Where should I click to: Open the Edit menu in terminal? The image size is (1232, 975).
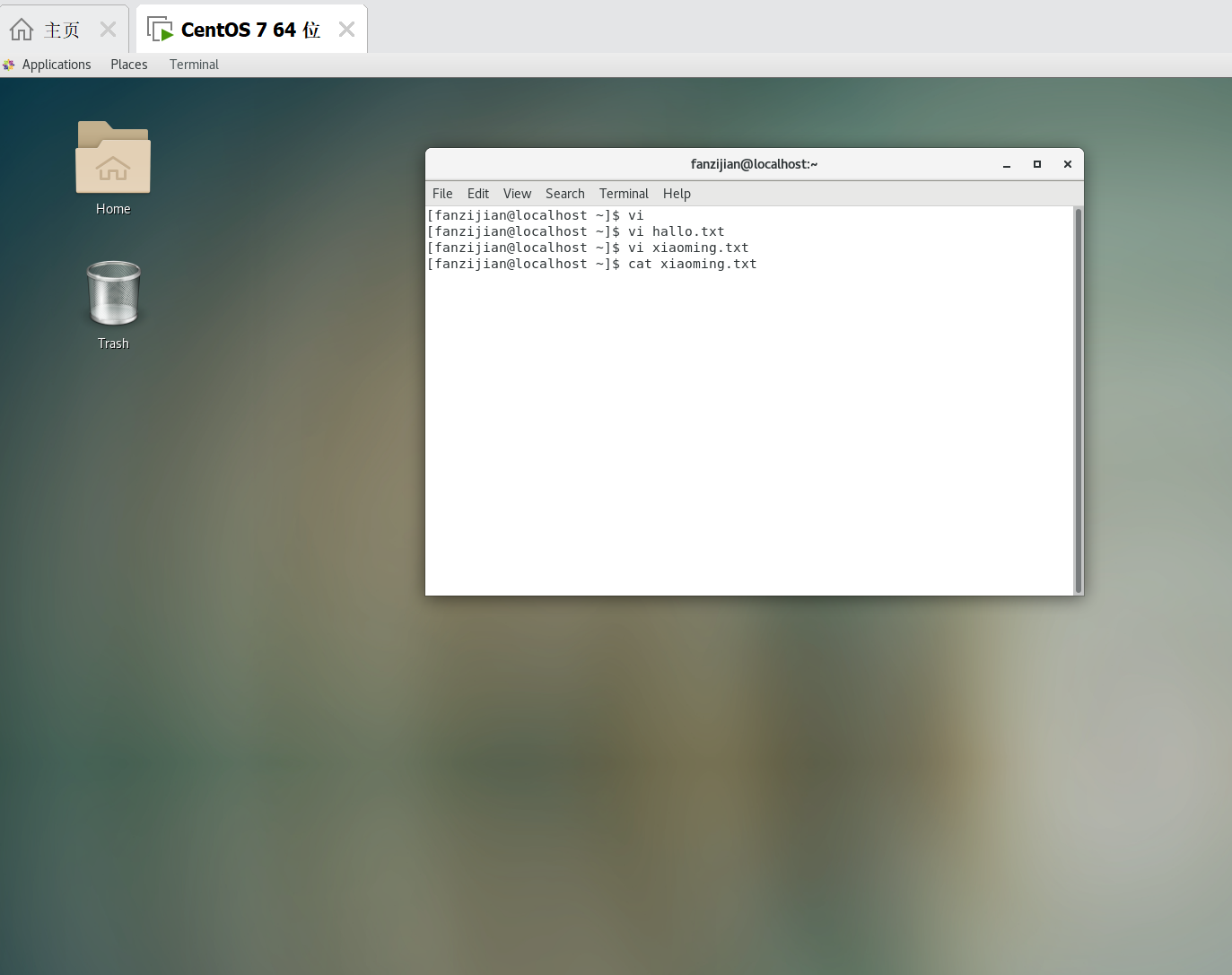(478, 194)
